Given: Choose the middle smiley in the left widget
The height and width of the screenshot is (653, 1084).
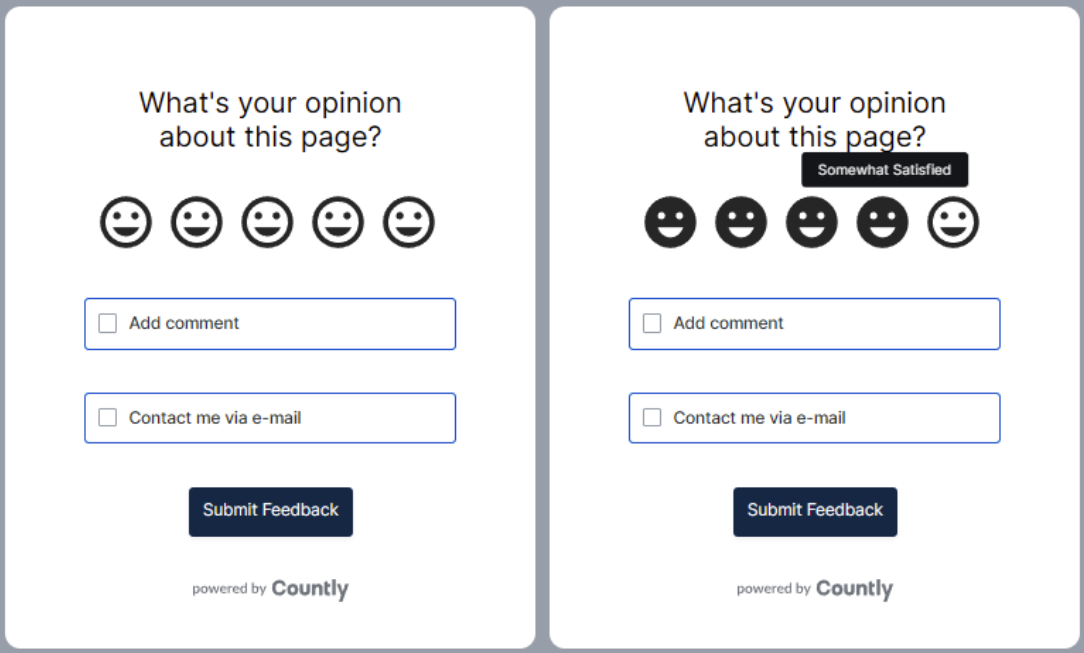Looking at the screenshot, I should (x=268, y=223).
